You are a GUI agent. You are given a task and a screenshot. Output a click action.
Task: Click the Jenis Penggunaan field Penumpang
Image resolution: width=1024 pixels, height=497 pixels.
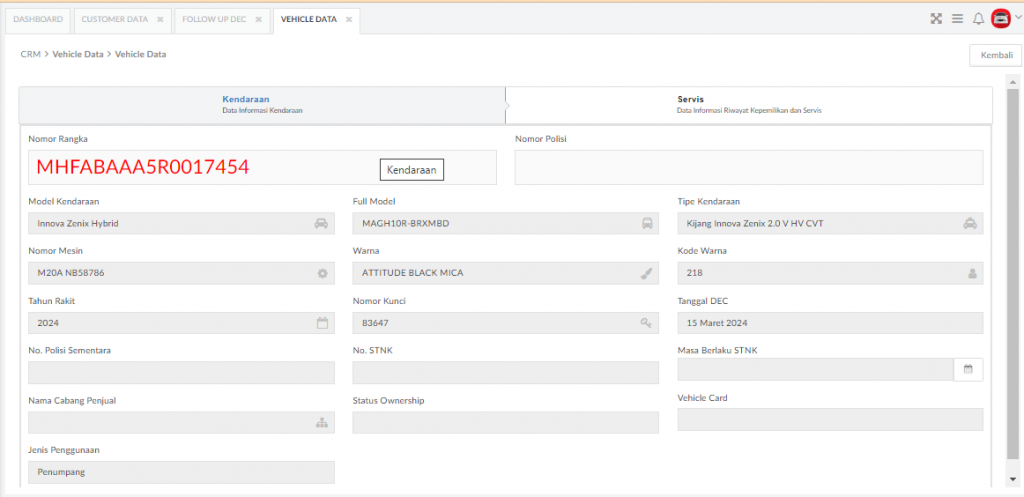pyautogui.click(x=182, y=472)
